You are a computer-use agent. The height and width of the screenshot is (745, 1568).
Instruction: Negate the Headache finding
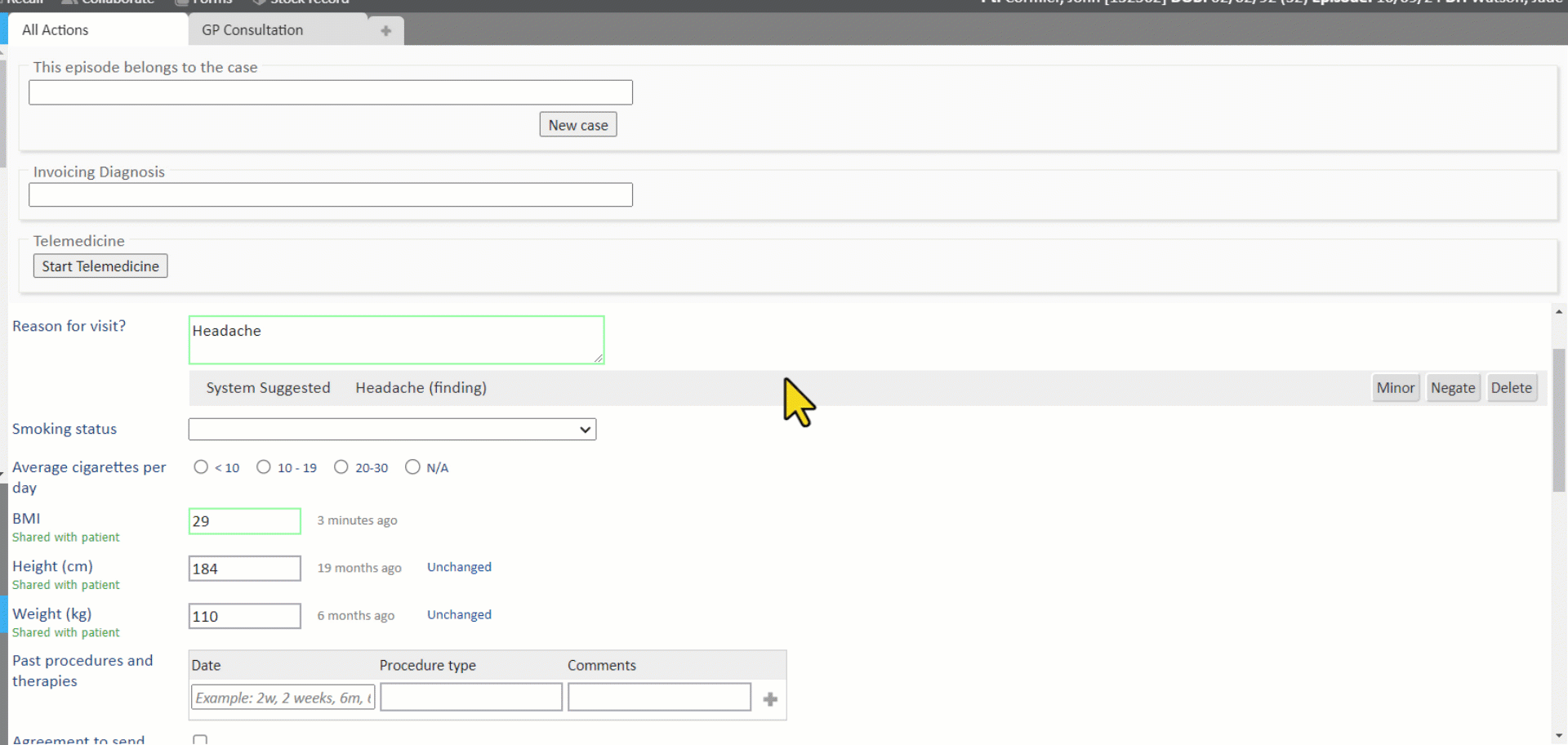pos(1452,388)
